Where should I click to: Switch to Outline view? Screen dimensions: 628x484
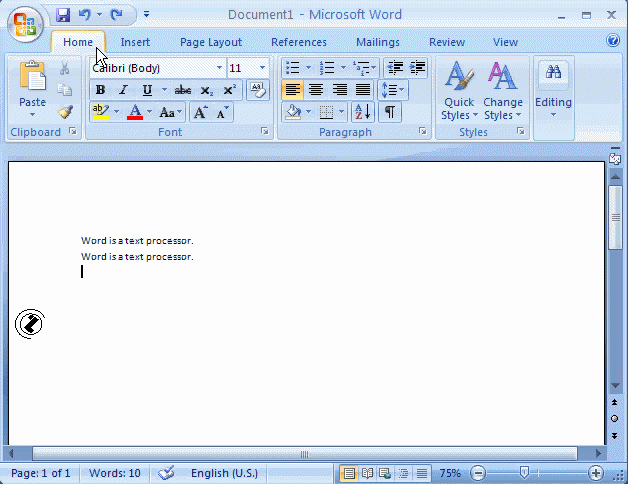(x=403, y=474)
